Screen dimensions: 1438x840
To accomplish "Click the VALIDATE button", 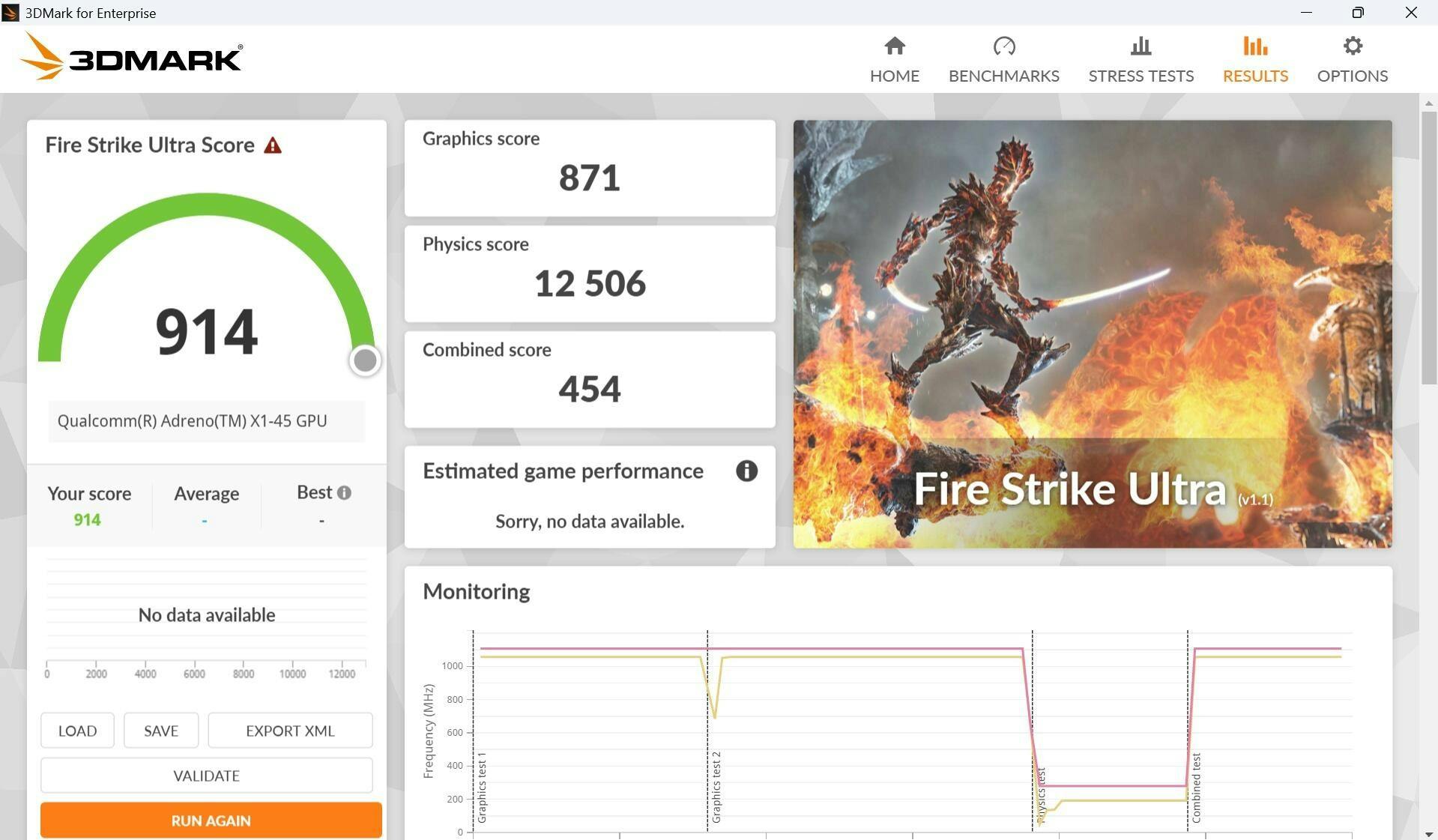I will [207, 776].
